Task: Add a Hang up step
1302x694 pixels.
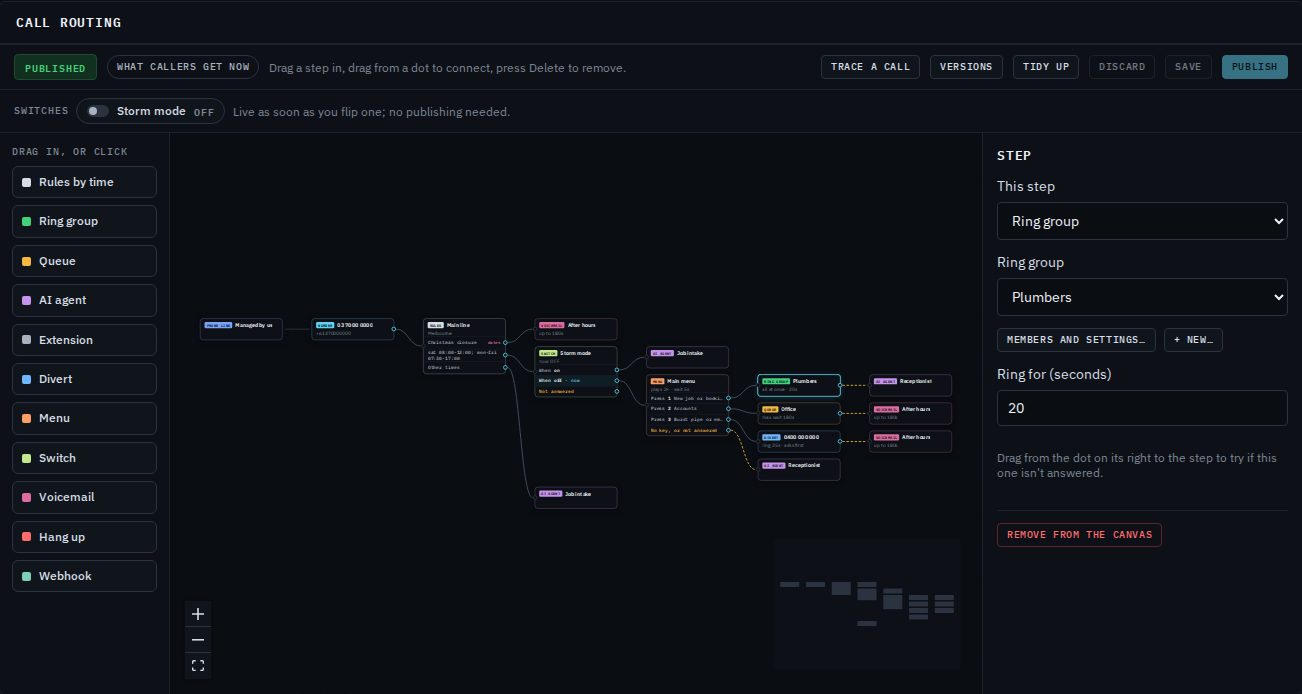Action: point(84,537)
